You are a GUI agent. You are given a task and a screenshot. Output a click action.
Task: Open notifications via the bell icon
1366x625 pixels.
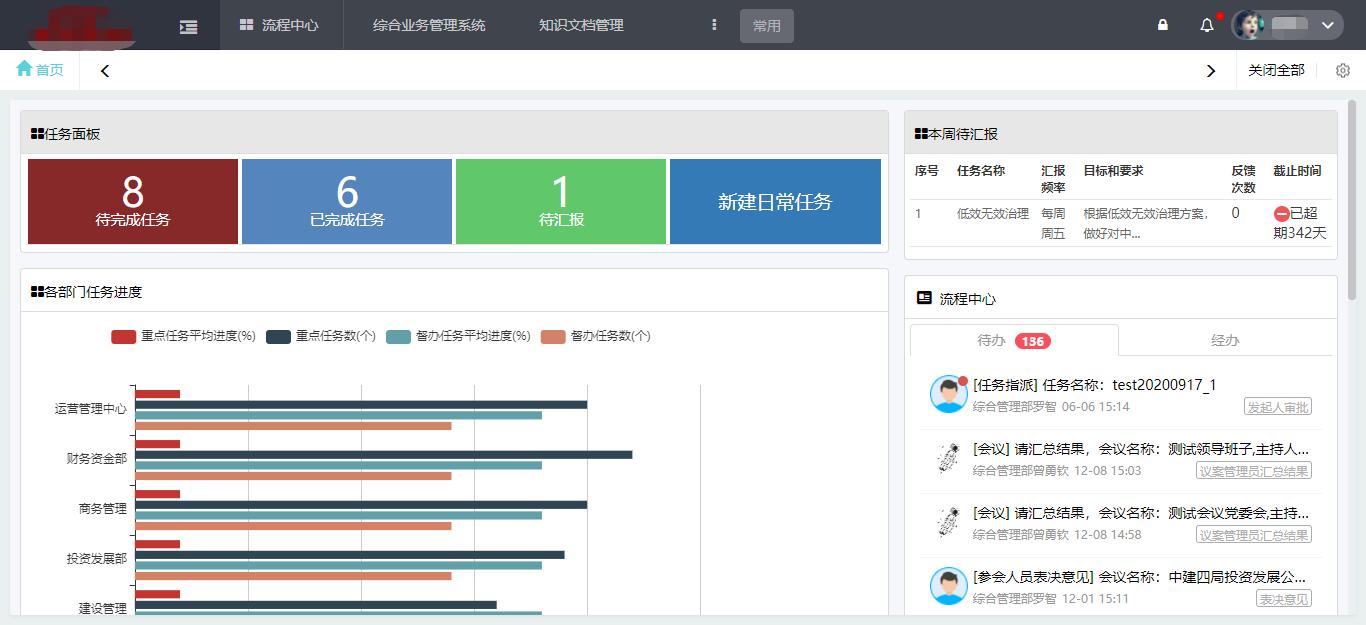tap(1205, 24)
